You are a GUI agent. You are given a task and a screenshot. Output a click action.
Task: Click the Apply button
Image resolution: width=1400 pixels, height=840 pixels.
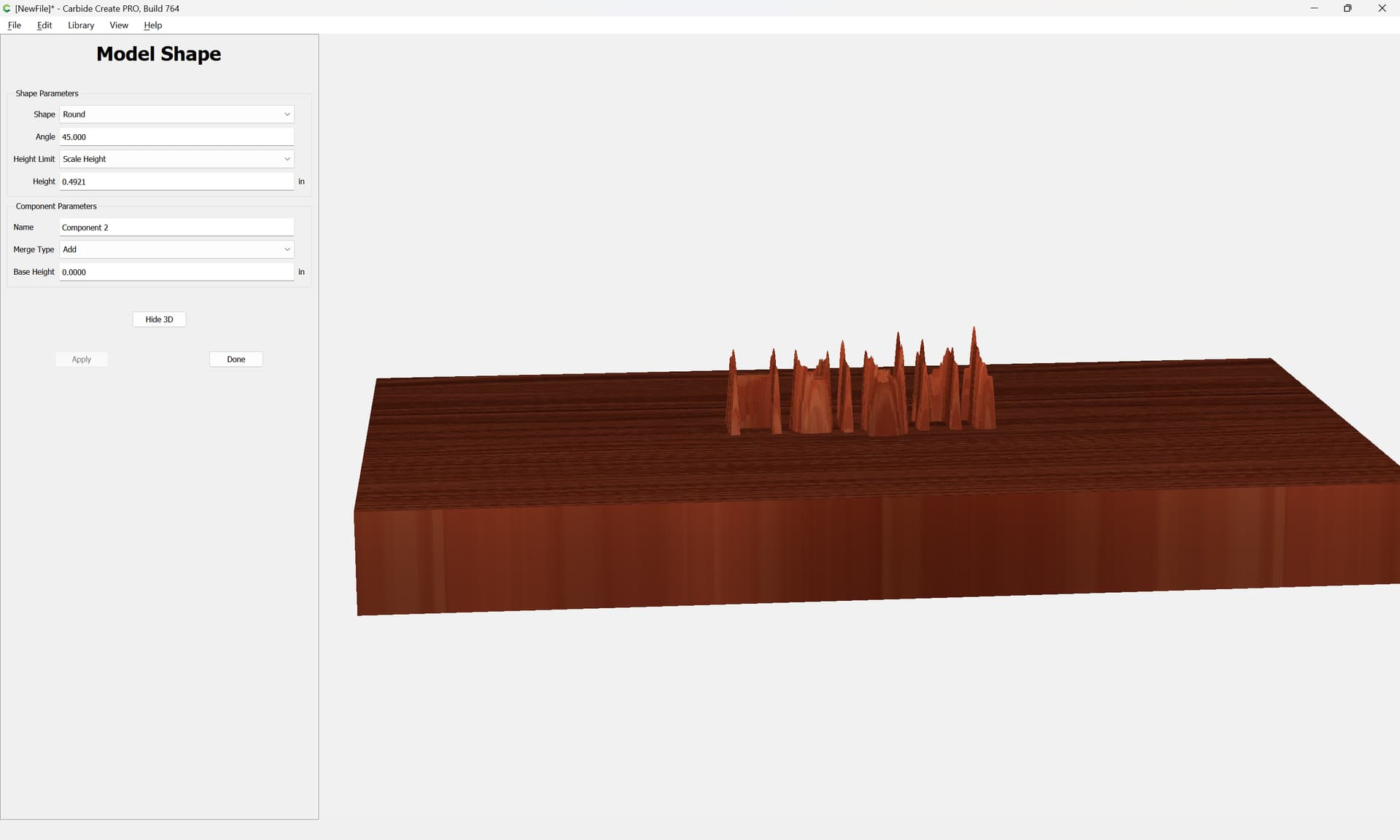(x=82, y=359)
